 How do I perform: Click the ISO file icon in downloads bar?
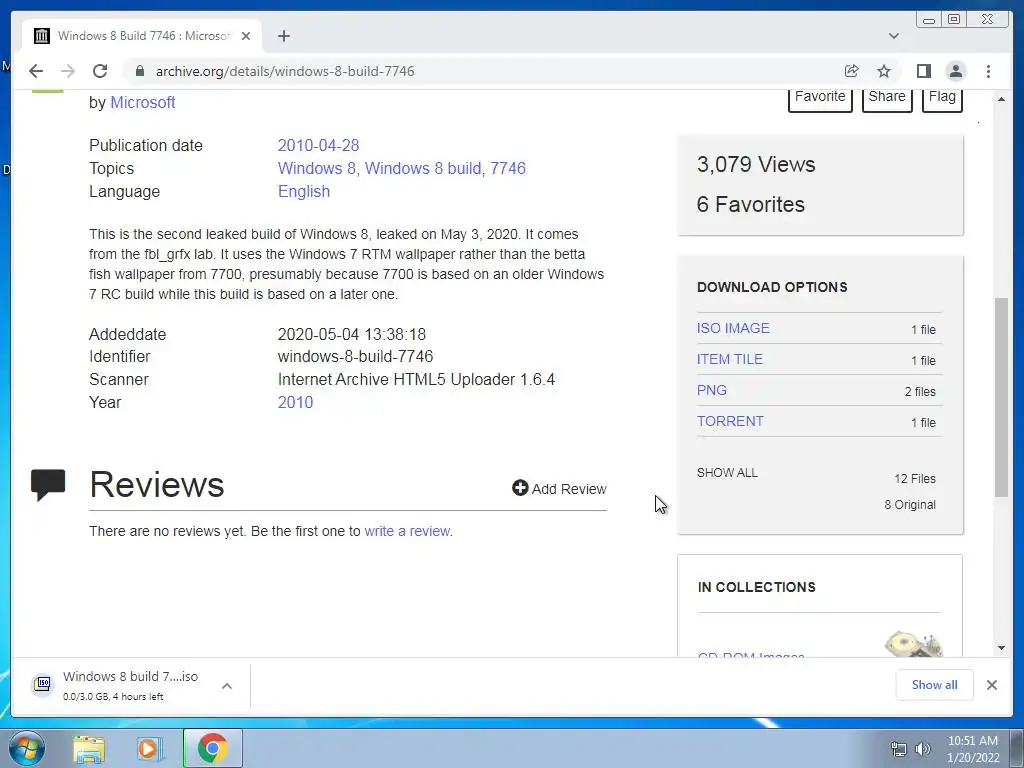(43, 684)
